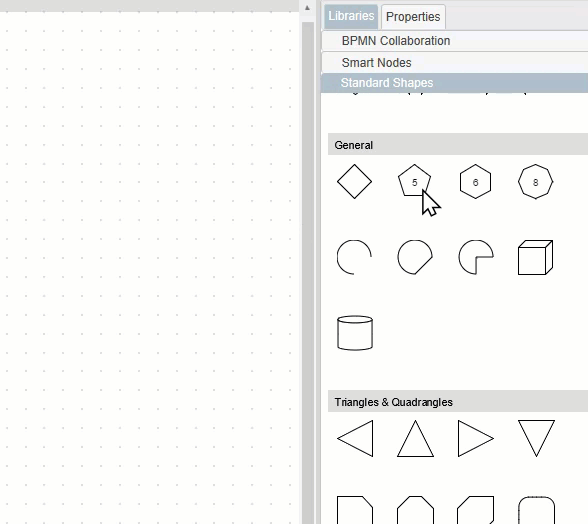
Task: Choose the hexagon shape labeled 6
Action: 475,182
